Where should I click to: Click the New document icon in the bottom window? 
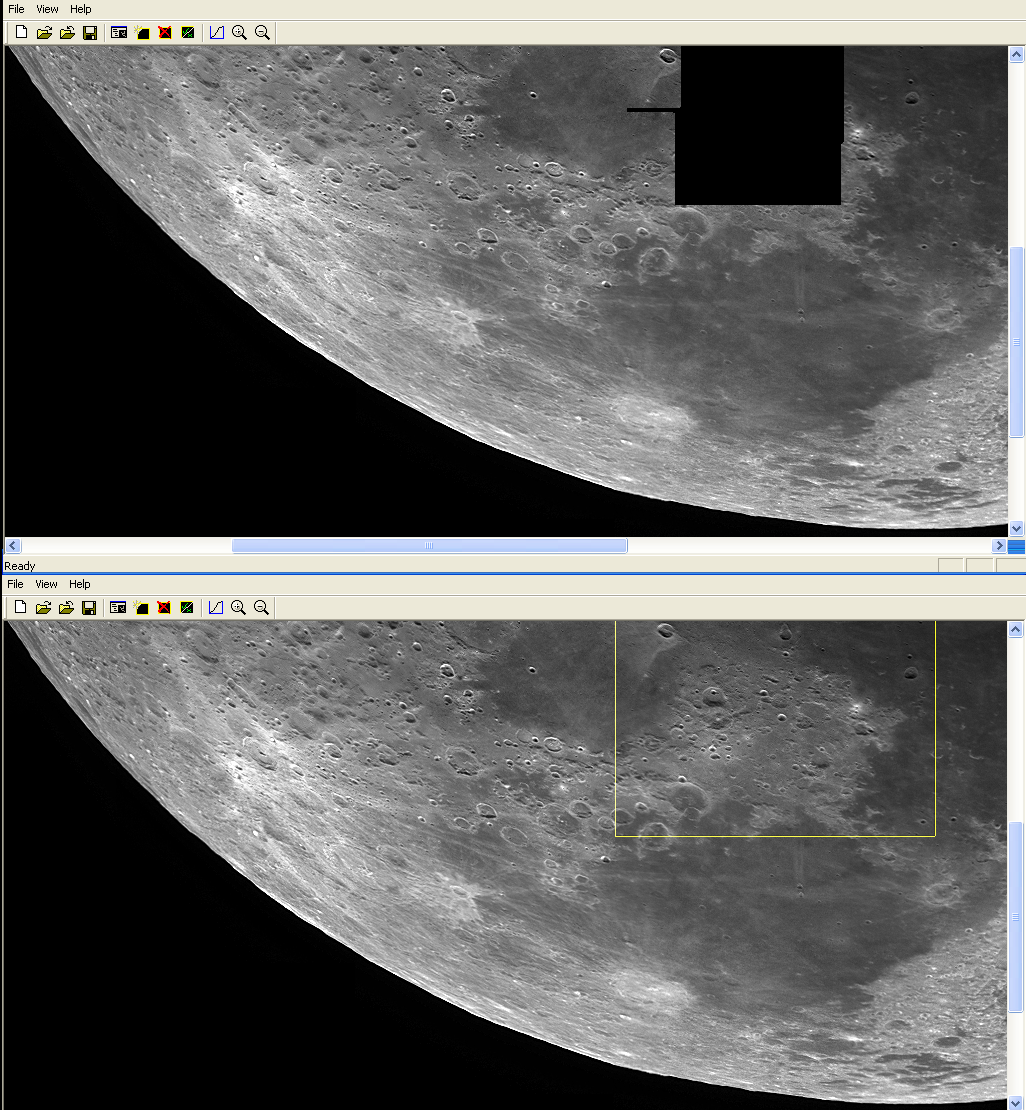(x=21, y=607)
